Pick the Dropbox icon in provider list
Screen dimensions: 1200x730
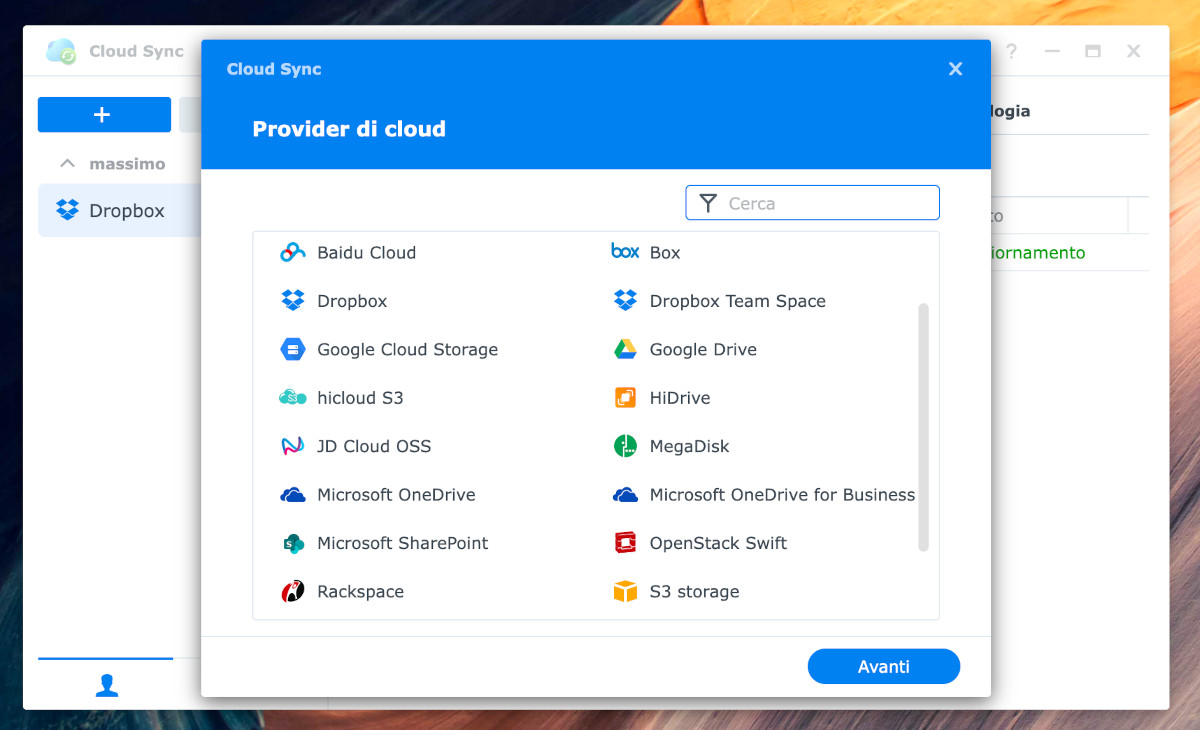292,301
